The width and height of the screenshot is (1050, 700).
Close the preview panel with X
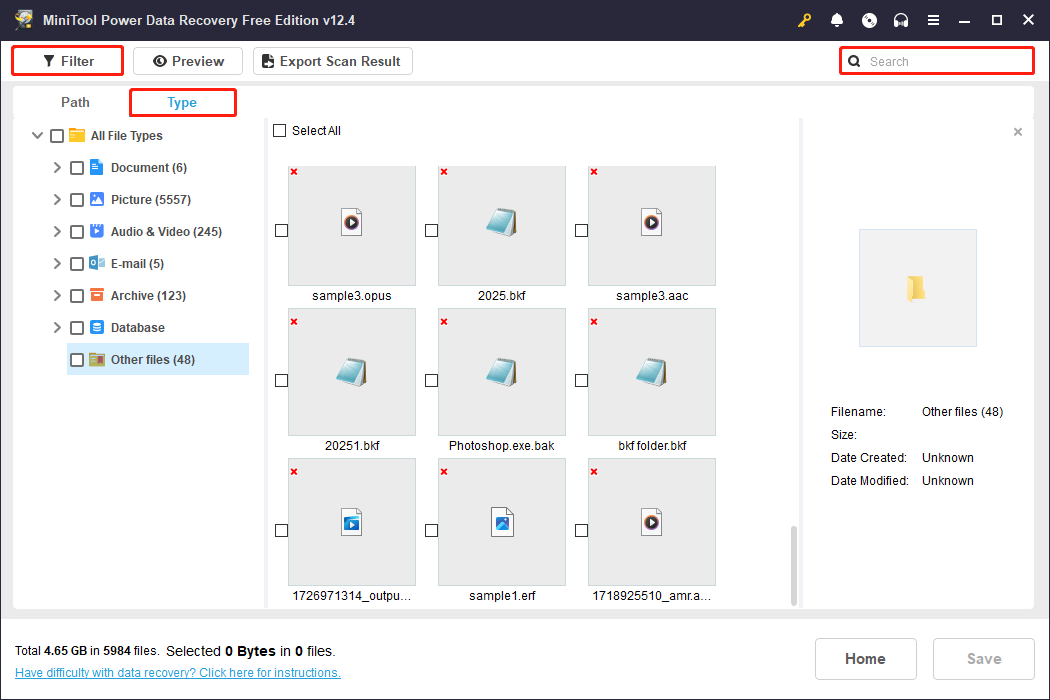[x=1018, y=132]
